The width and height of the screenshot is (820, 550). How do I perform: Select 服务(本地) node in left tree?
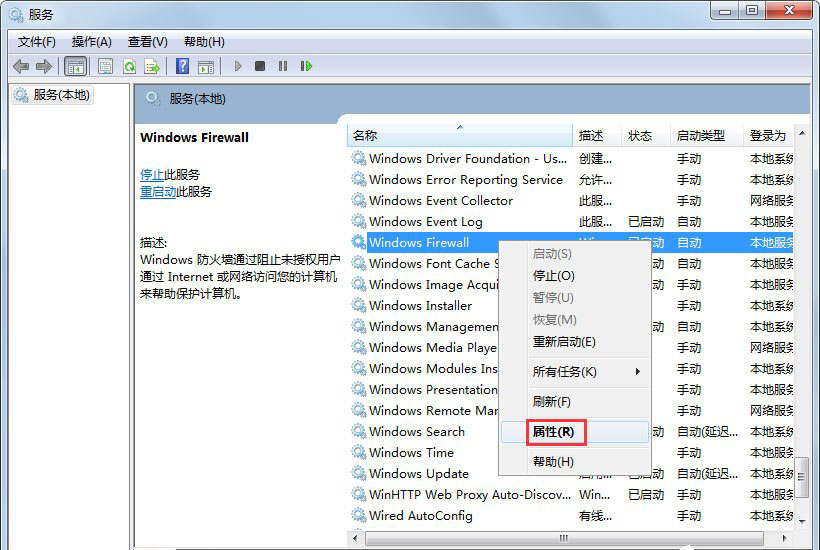[x=52, y=95]
